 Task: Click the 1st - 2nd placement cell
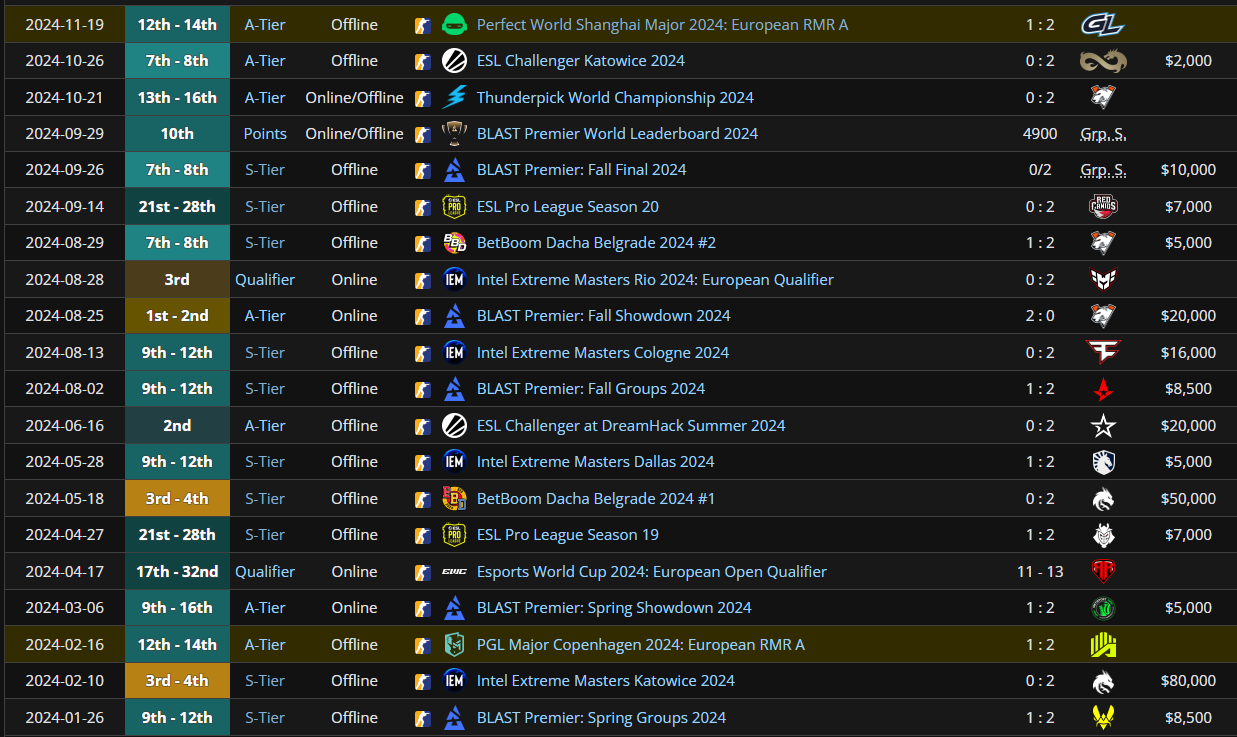(177, 316)
